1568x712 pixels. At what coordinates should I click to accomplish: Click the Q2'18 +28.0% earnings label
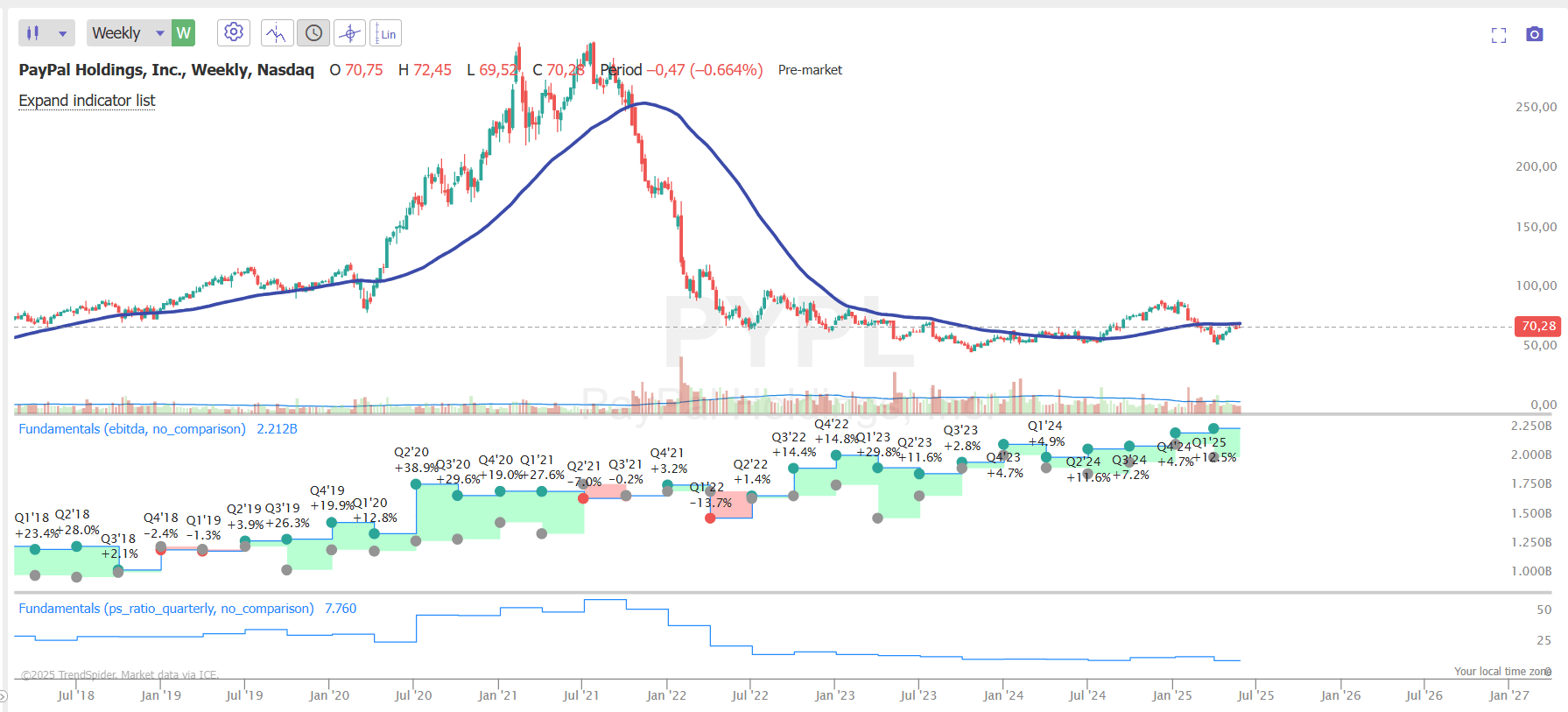pos(77,522)
